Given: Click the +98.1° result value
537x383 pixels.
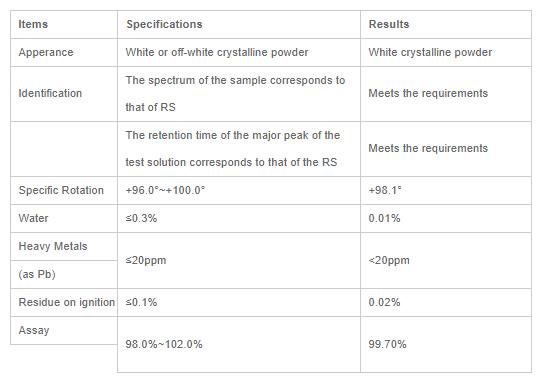Looking at the screenshot, I should pos(385,190).
